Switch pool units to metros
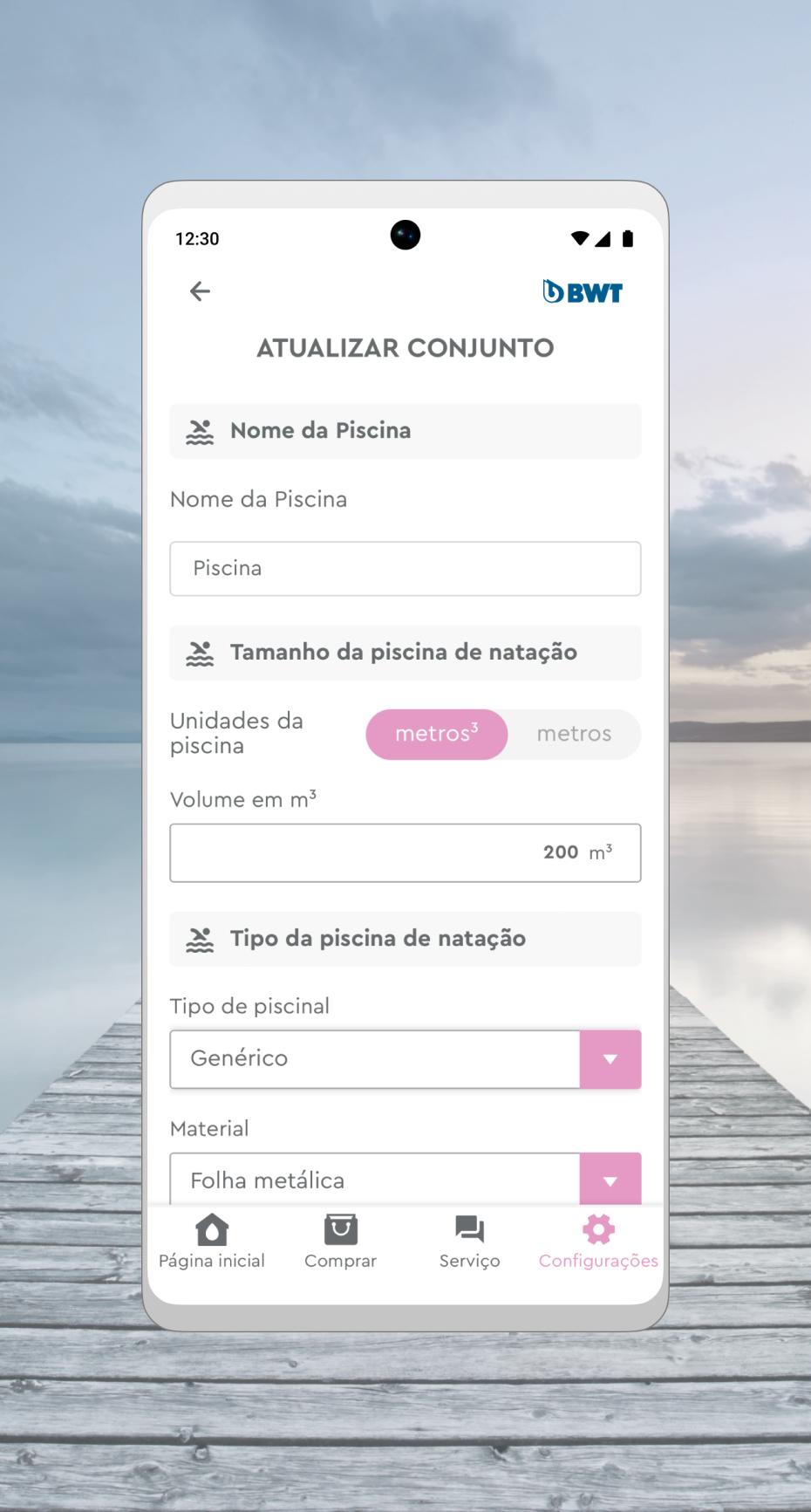 (574, 735)
